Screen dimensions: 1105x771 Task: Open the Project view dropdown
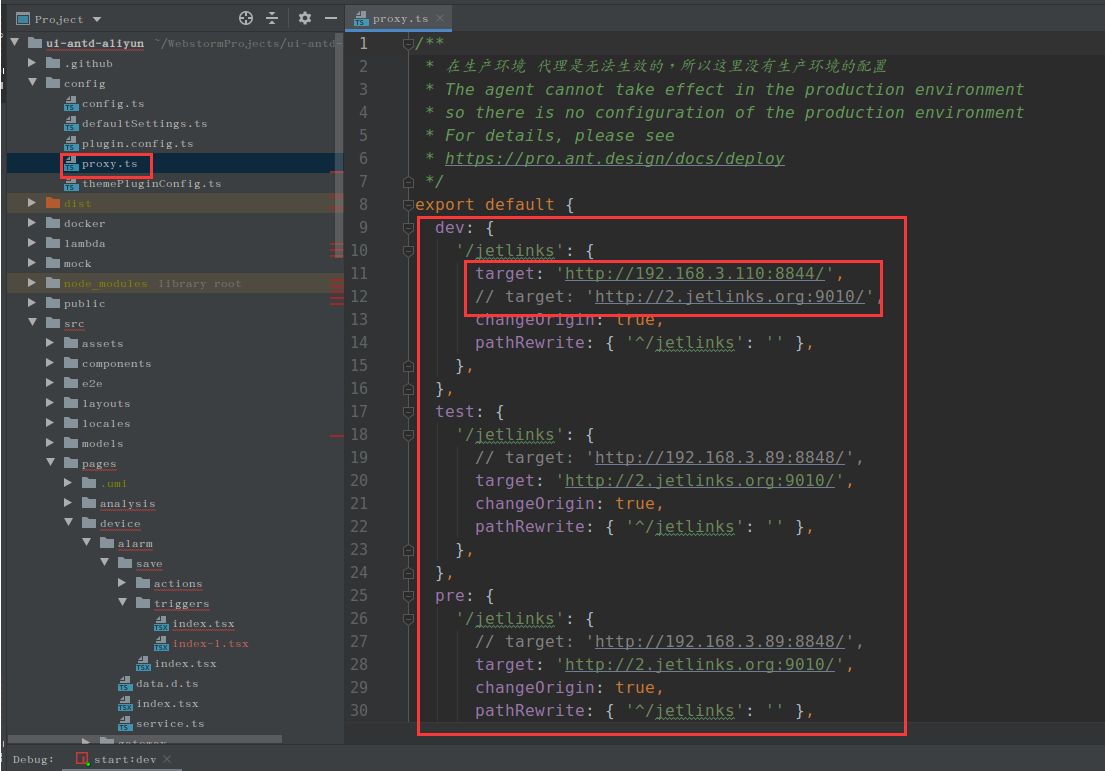click(x=96, y=19)
